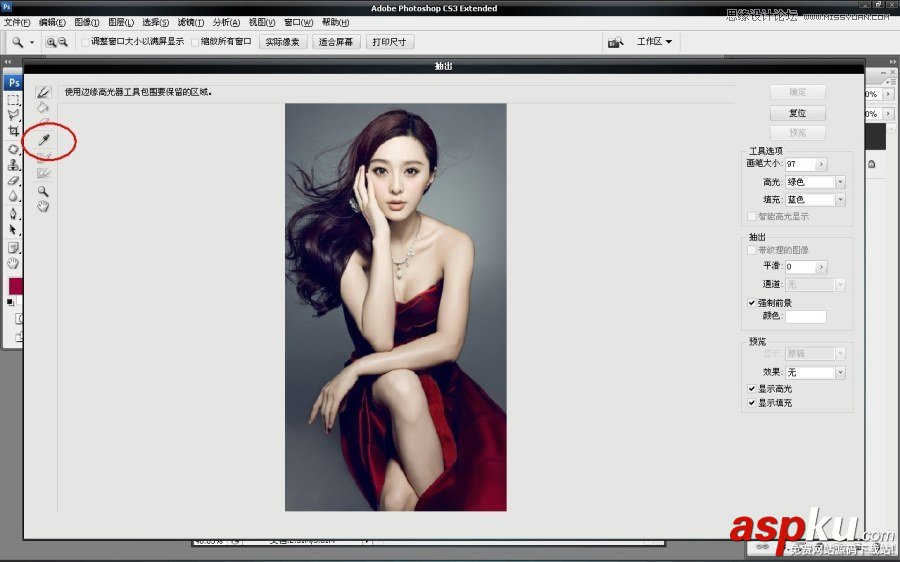Select the Crop tool in Photoshop toolbox
This screenshot has width=900, height=562.
[x=13, y=131]
